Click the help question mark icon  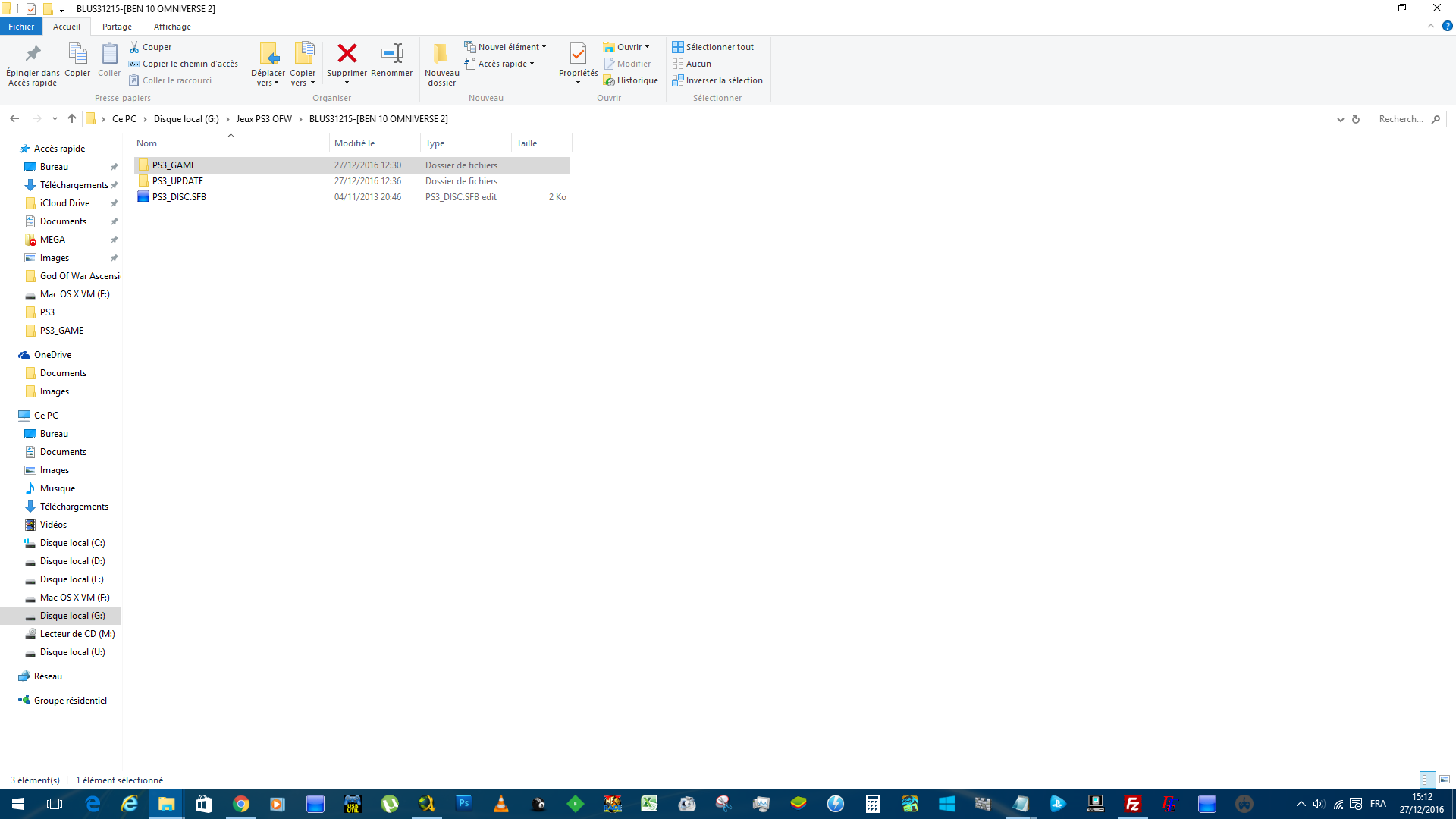[x=1447, y=26]
